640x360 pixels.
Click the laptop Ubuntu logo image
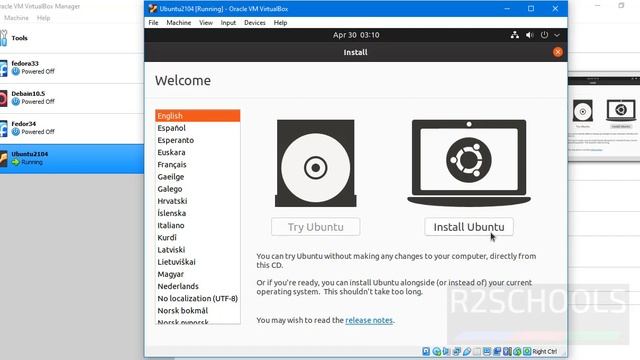click(469, 162)
